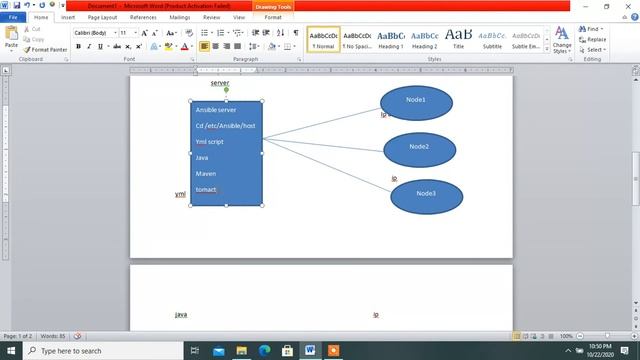Viewport: 640px width, 360px height.
Task: Open the Find dropdown arrow
Action: coord(602,29)
